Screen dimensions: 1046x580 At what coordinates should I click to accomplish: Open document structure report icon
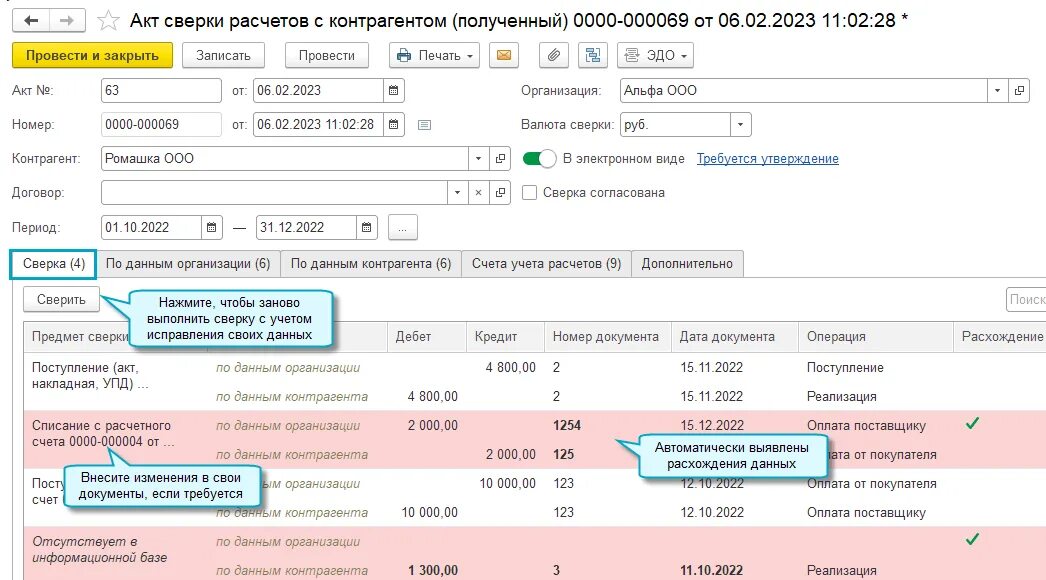pos(592,55)
